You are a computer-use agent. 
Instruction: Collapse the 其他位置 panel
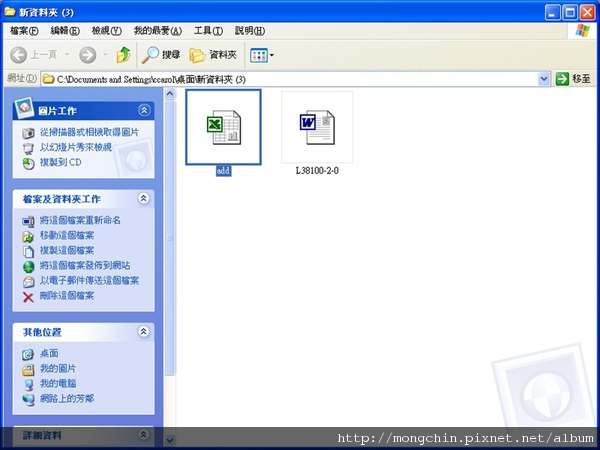[x=143, y=331]
